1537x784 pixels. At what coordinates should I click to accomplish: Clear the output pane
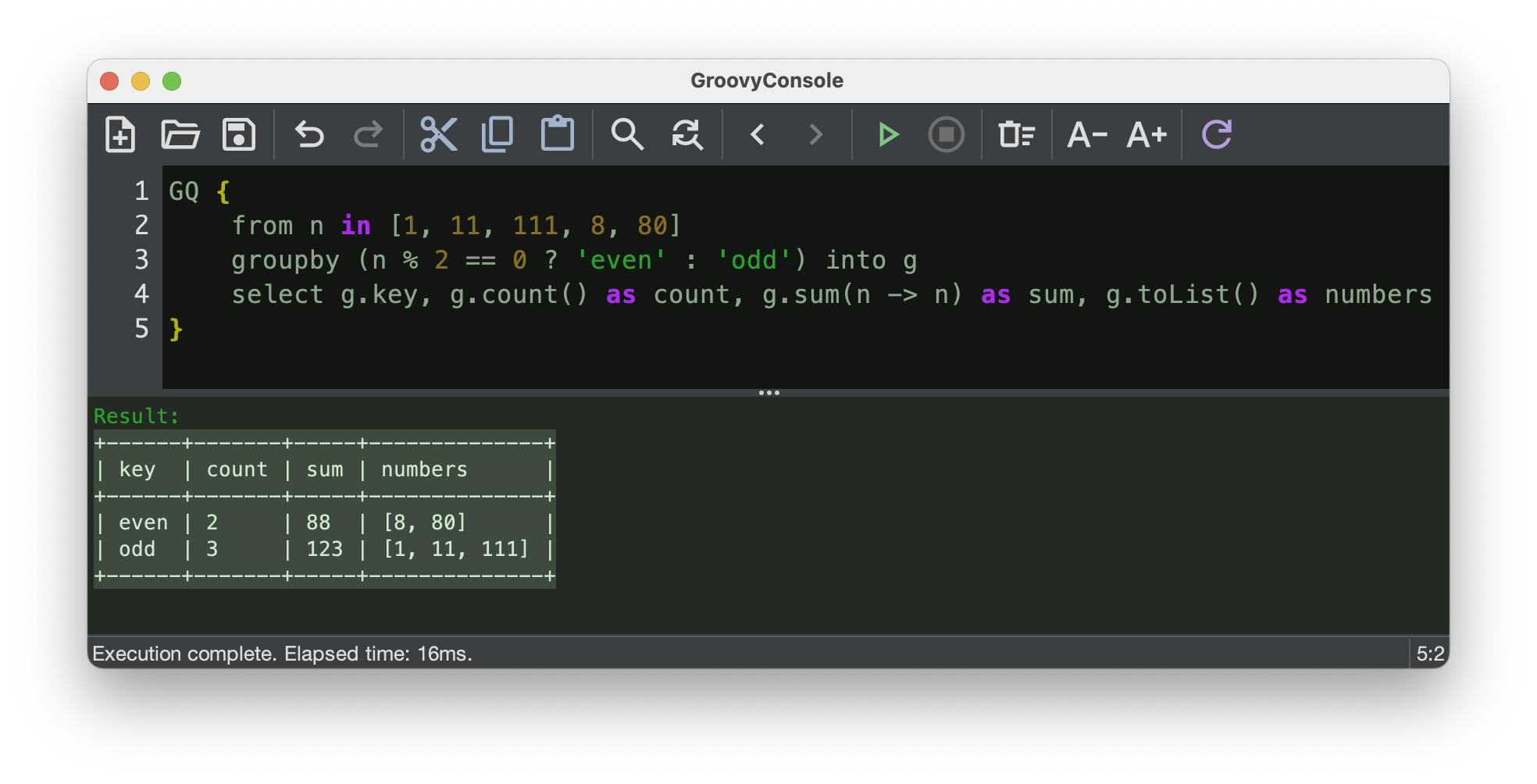(x=1016, y=134)
